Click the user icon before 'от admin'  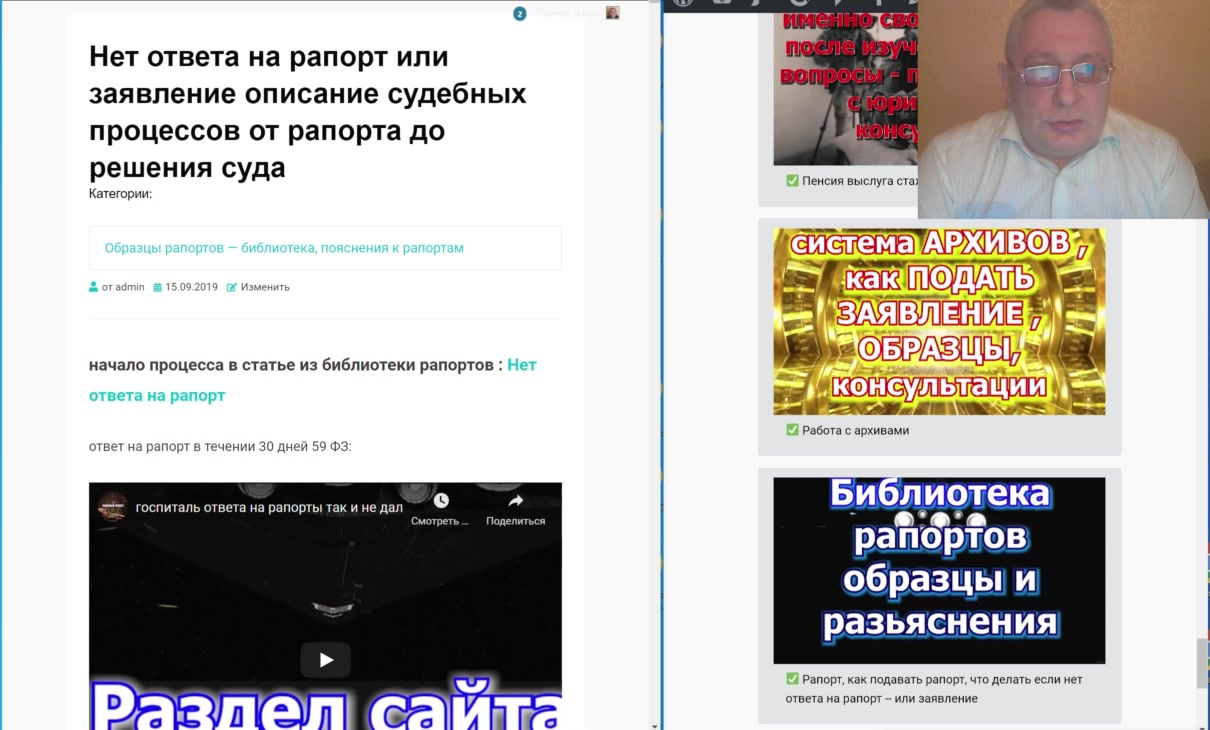94,287
